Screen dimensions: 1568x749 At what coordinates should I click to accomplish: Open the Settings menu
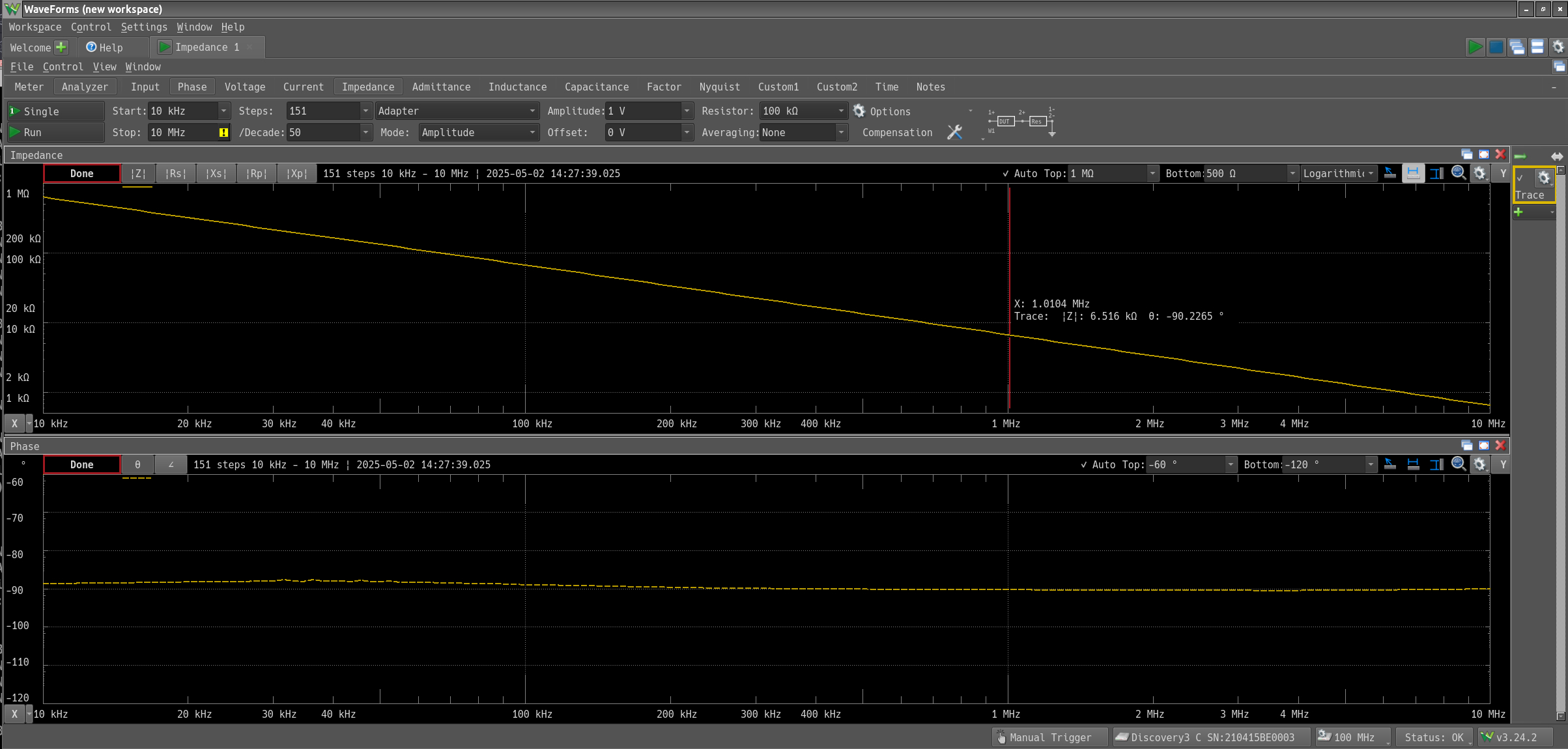(143, 27)
